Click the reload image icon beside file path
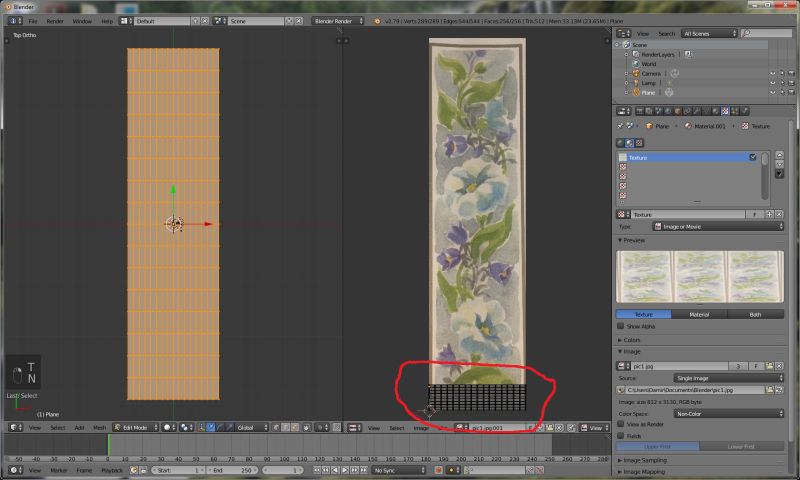This screenshot has height=480, width=800. (779, 390)
